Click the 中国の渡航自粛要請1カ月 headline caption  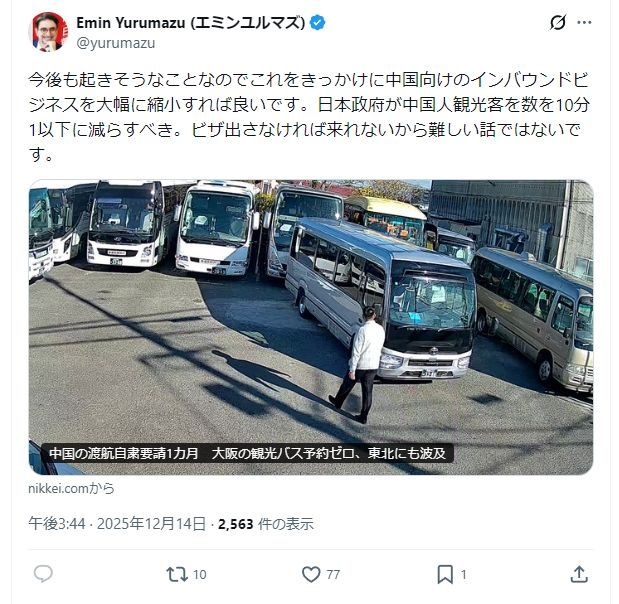pos(248,453)
